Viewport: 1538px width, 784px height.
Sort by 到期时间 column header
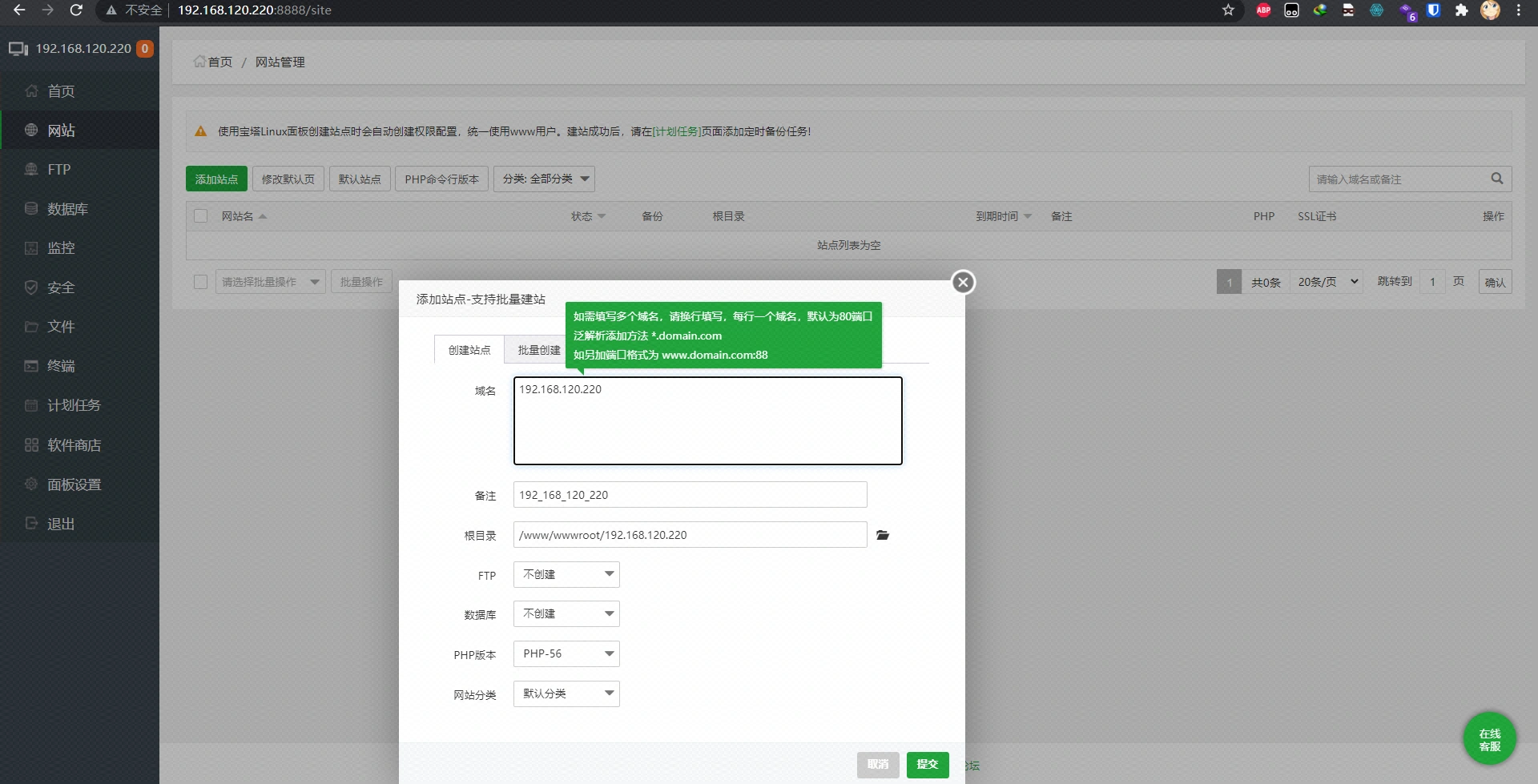click(x=1004, y=216)
